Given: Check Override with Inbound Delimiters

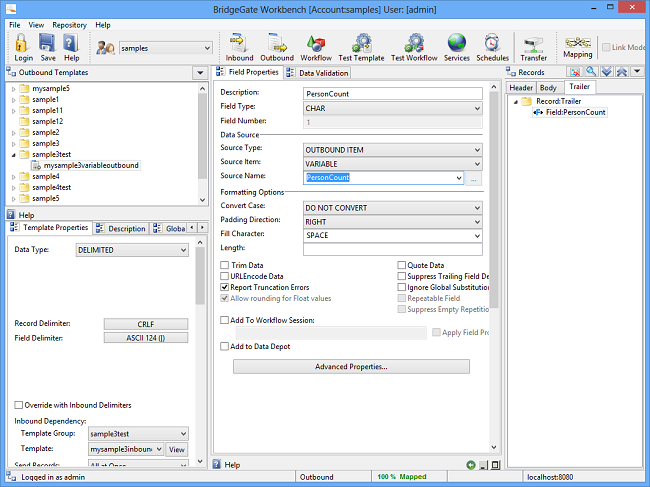Looking at the screenshot, I should (x=19, y=405).
